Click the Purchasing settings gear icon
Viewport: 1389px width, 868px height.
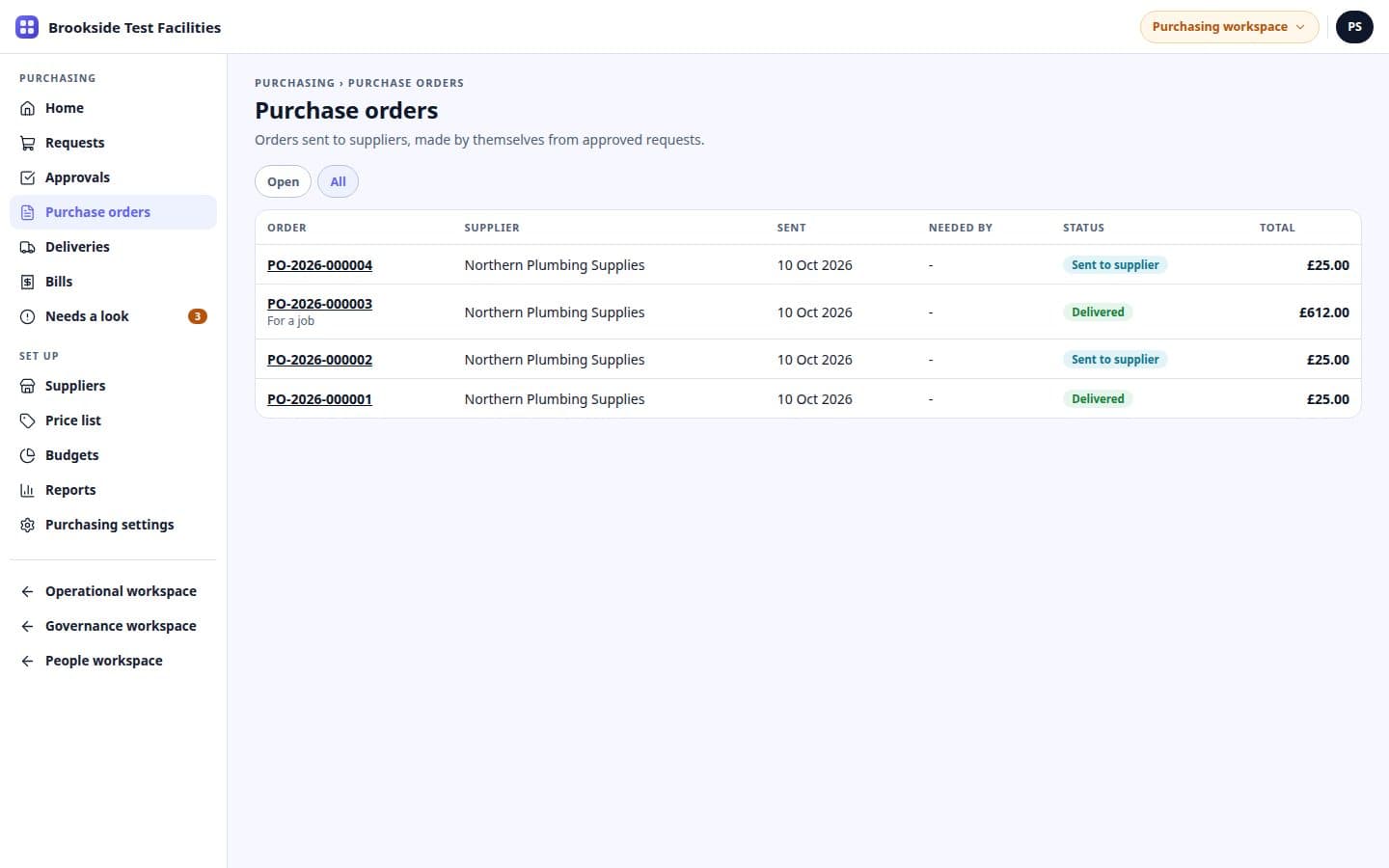pyautogui.click(x=27, y=525)
